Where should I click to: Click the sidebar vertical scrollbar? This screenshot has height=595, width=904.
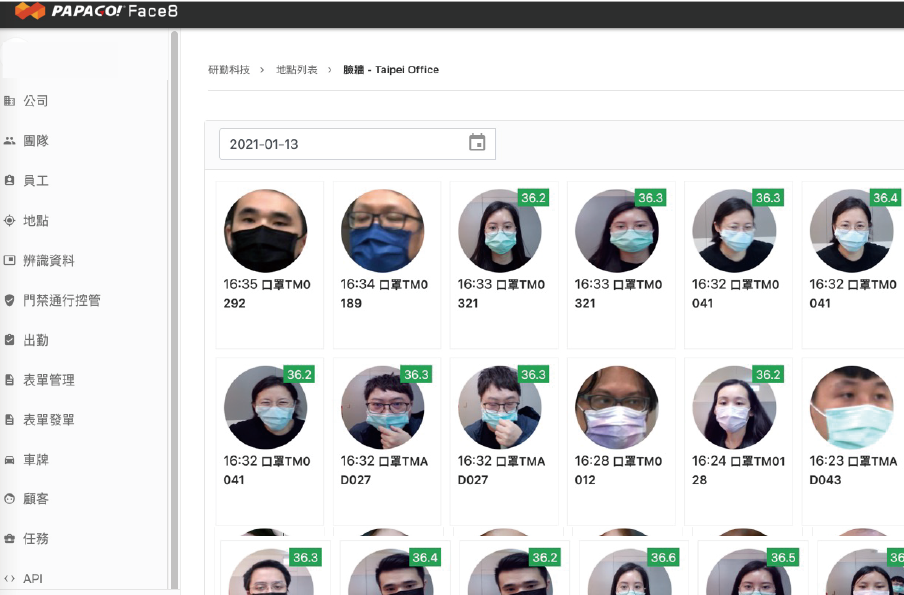[175, 300]
